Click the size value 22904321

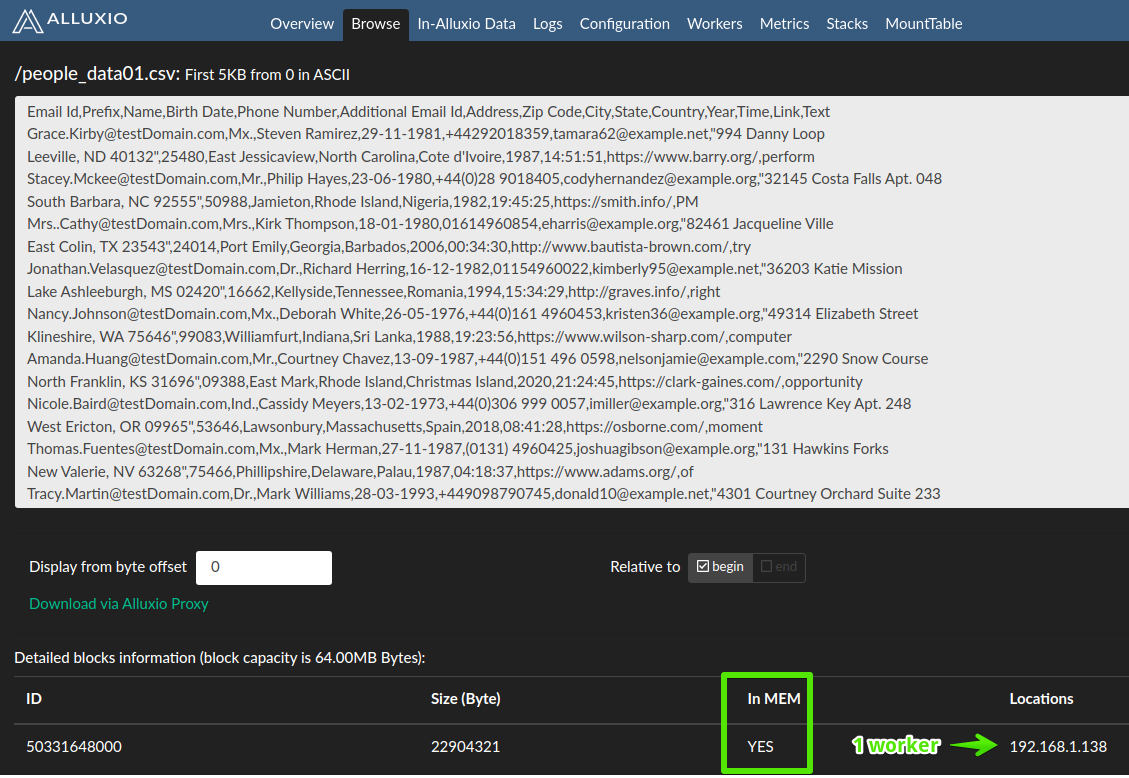click(465, 747)
